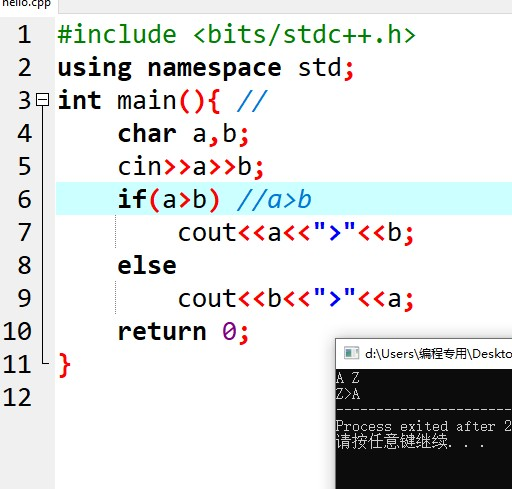Click line number 6 in the gutter
The width and height of the screenshot is (512, 489).
pyautogui.click(x=25, y=199)
